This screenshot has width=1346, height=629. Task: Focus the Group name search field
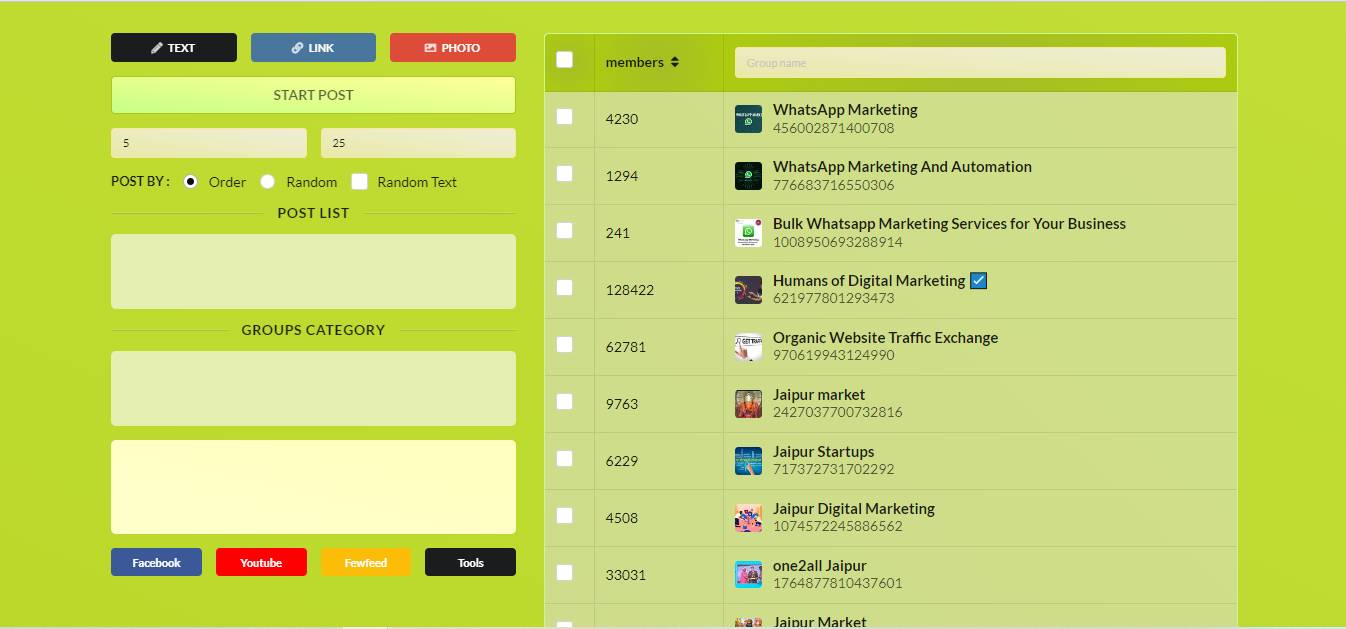tap(980, 62)
